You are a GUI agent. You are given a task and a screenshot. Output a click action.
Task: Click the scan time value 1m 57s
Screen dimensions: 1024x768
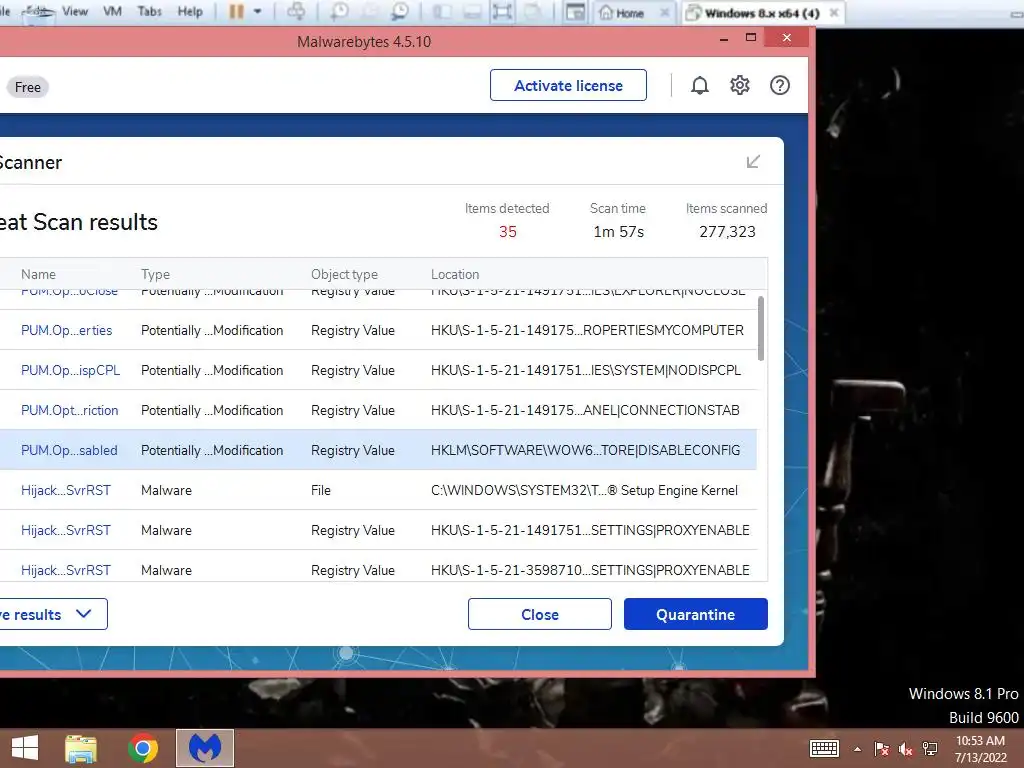point(618,232)
